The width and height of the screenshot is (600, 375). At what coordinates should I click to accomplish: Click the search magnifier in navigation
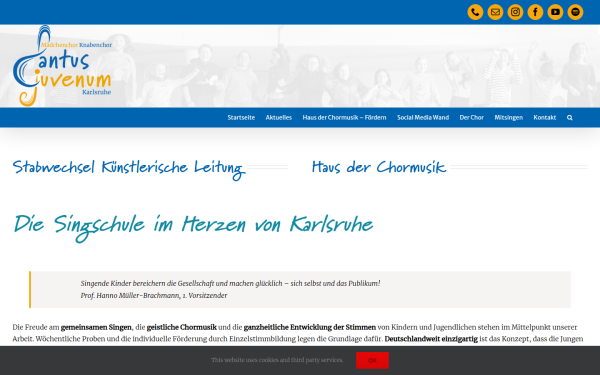(x=569, y=117)
